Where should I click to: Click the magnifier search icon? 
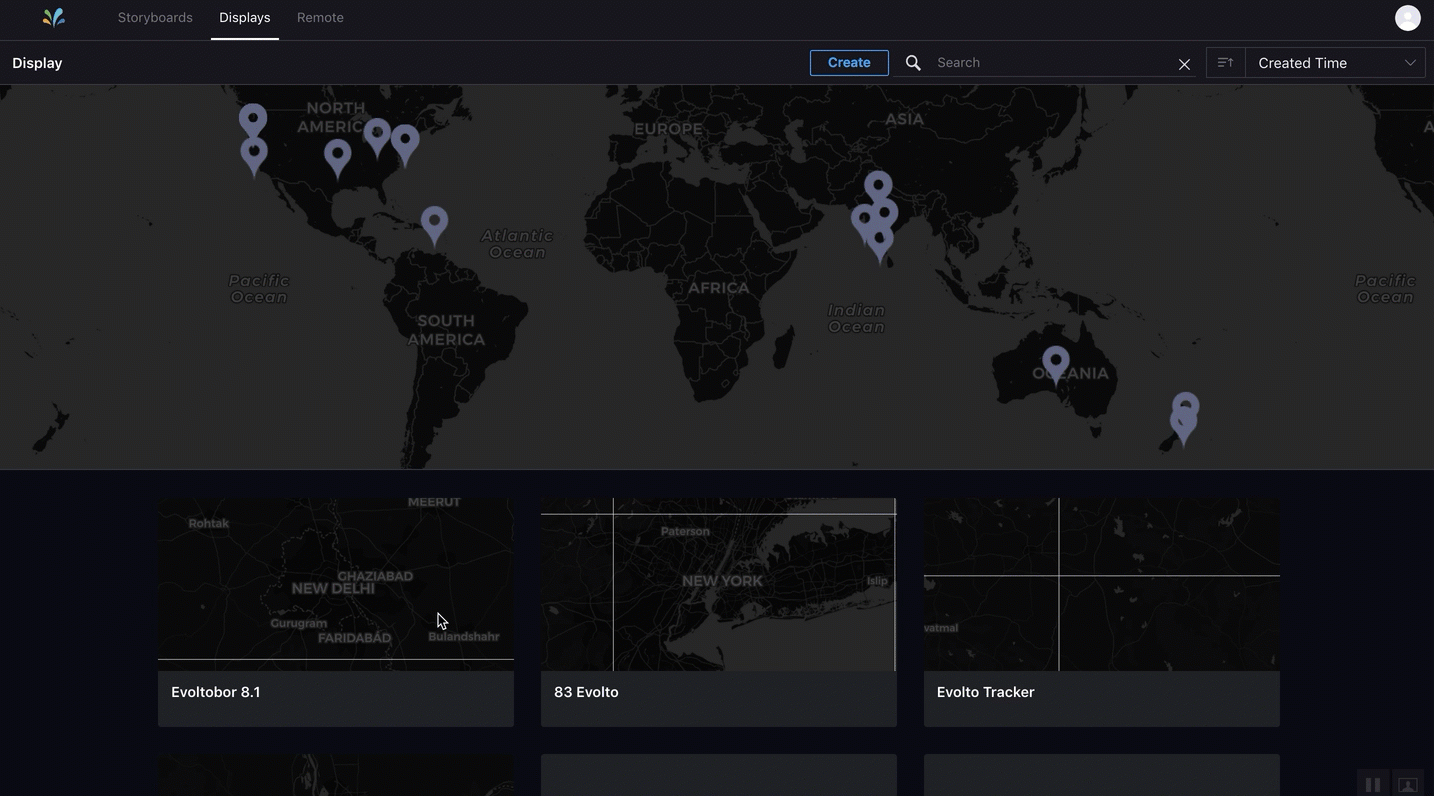(913, 63)
